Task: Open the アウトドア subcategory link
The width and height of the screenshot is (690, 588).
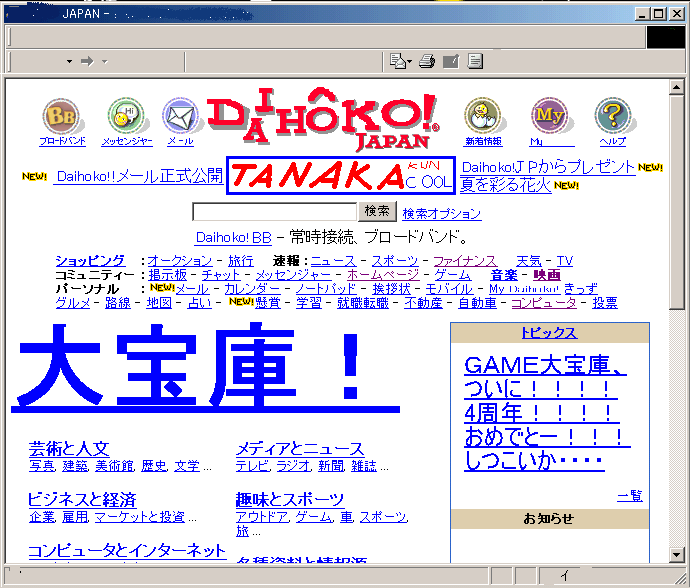Action: [x=262, y=517]
